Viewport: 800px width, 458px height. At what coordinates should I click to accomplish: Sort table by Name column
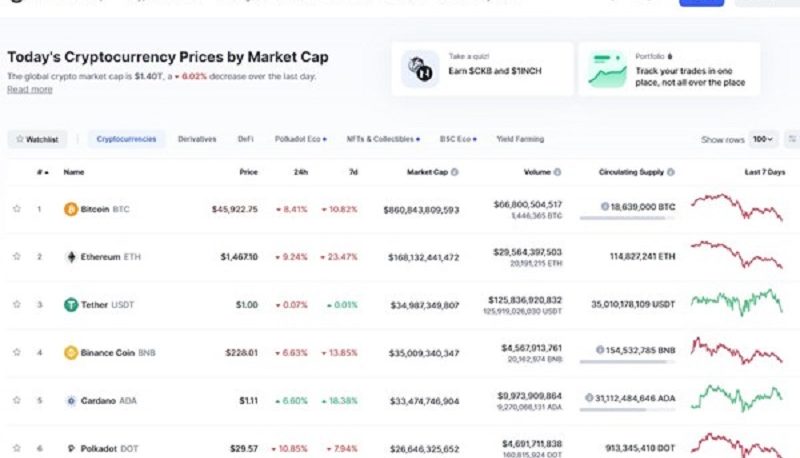(x=74, y=172)
